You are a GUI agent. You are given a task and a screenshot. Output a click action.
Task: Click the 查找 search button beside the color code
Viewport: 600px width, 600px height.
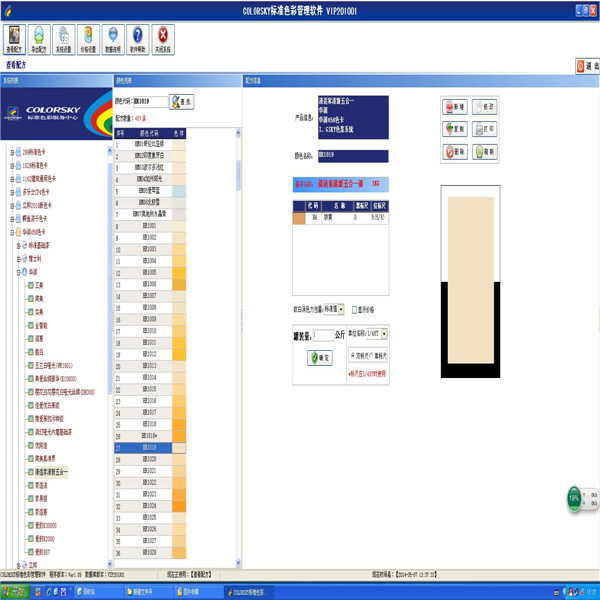181,102
